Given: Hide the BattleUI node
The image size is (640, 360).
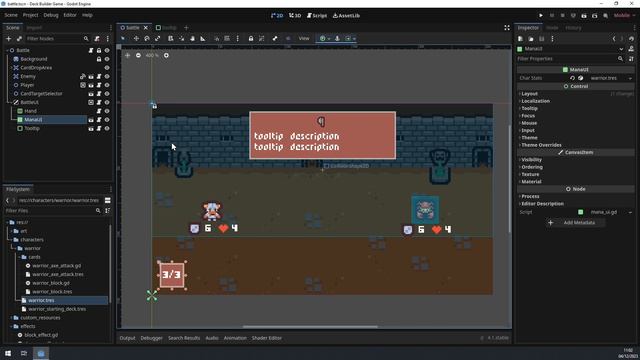Looking at the screenshot, I should click(107, 102).
